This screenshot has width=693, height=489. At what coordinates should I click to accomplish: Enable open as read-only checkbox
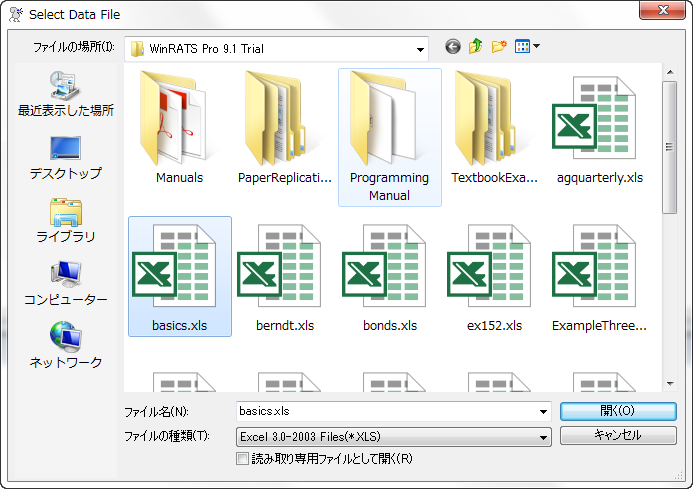tap(242, 459)
